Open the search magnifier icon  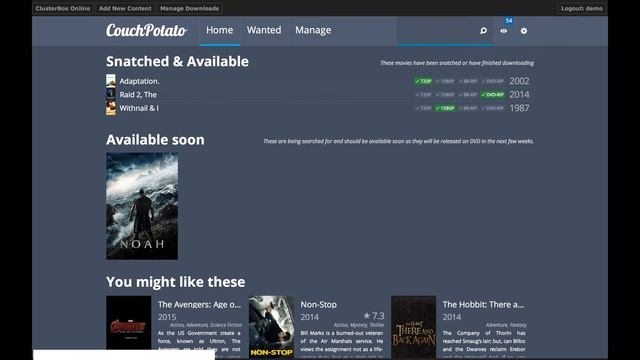483,31
